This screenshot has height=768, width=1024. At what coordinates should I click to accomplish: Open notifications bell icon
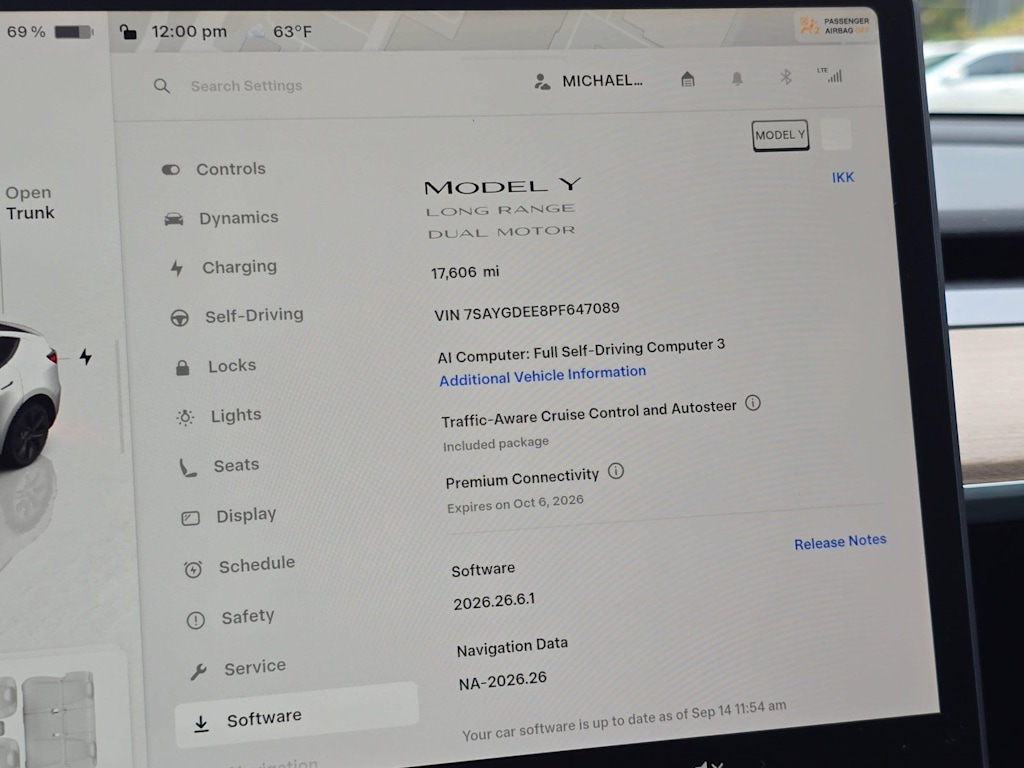click(737, 78)
